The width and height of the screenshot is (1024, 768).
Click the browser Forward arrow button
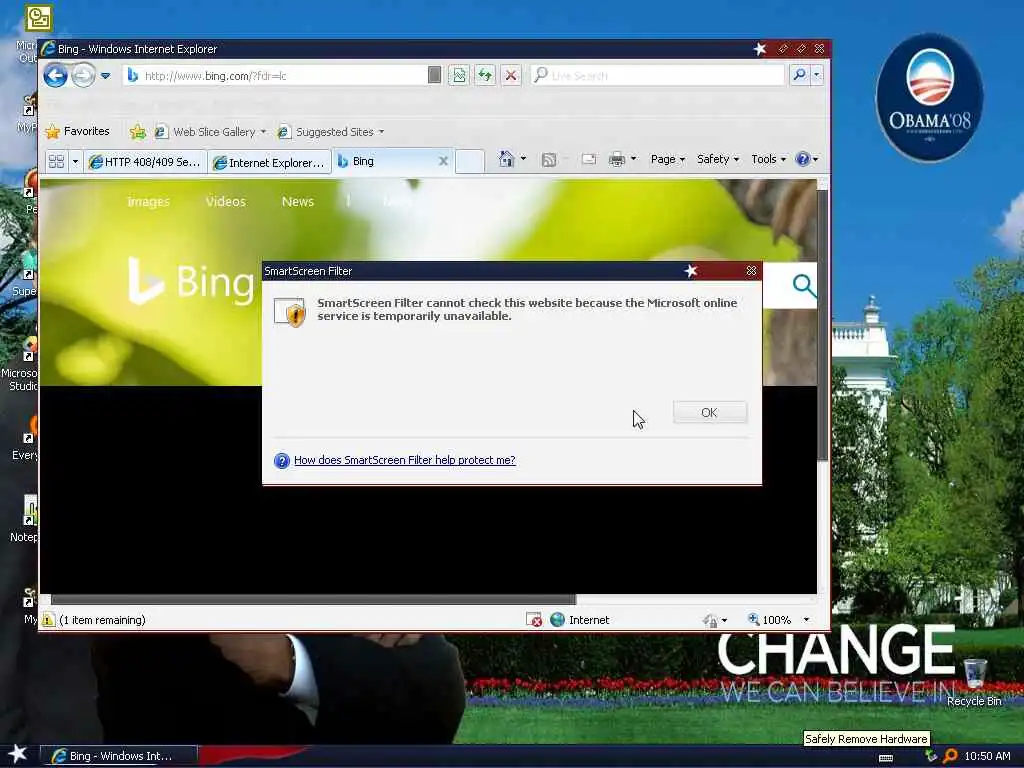tap(84, 76)
